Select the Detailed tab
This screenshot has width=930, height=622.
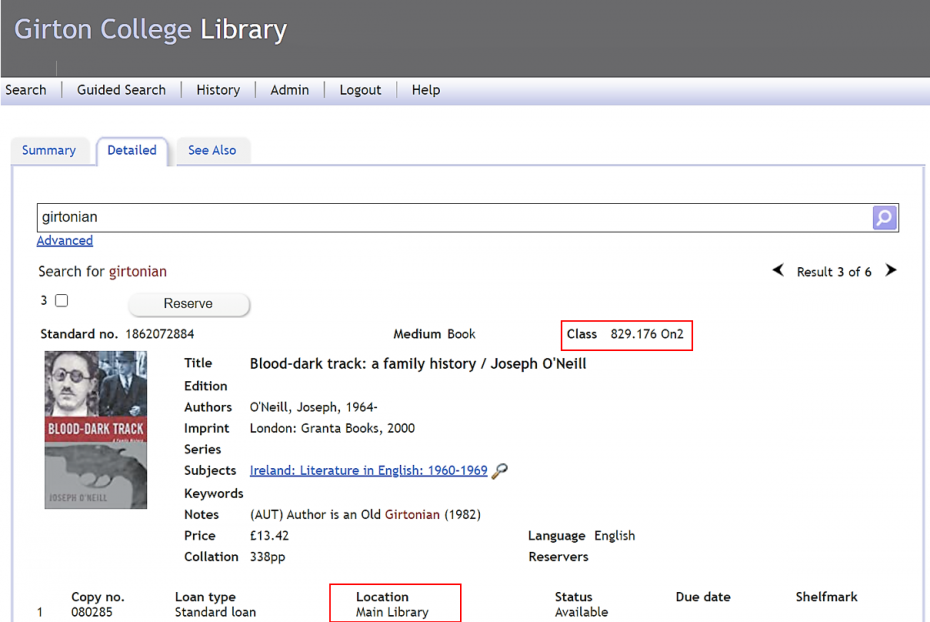click(132, 150)
